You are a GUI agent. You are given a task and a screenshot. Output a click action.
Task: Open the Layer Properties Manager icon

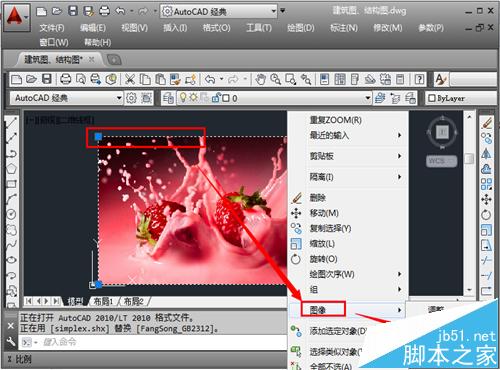coord(168,98)
